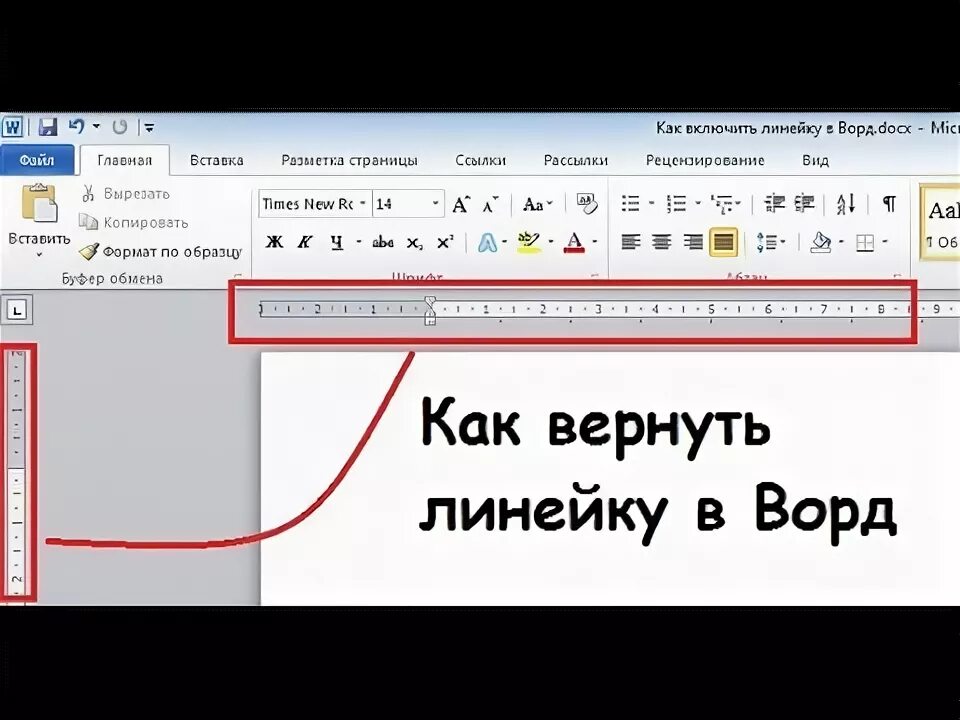Open the Абзац dialog launcher

[x=898, y=277]
